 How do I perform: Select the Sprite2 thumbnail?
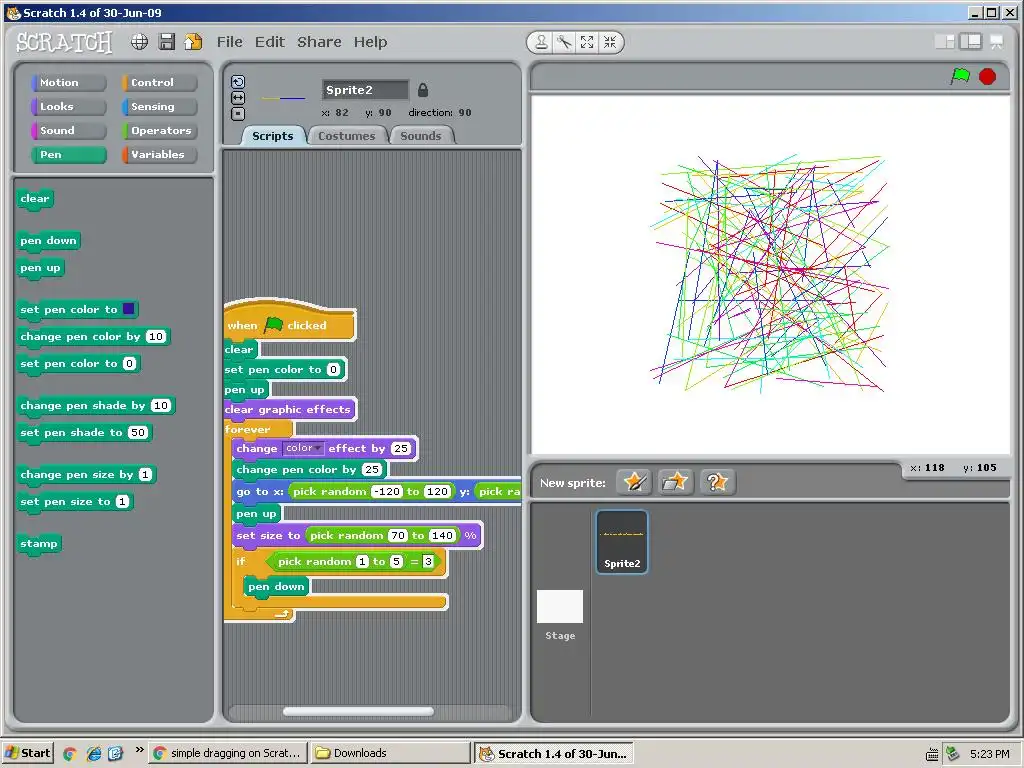622,542
